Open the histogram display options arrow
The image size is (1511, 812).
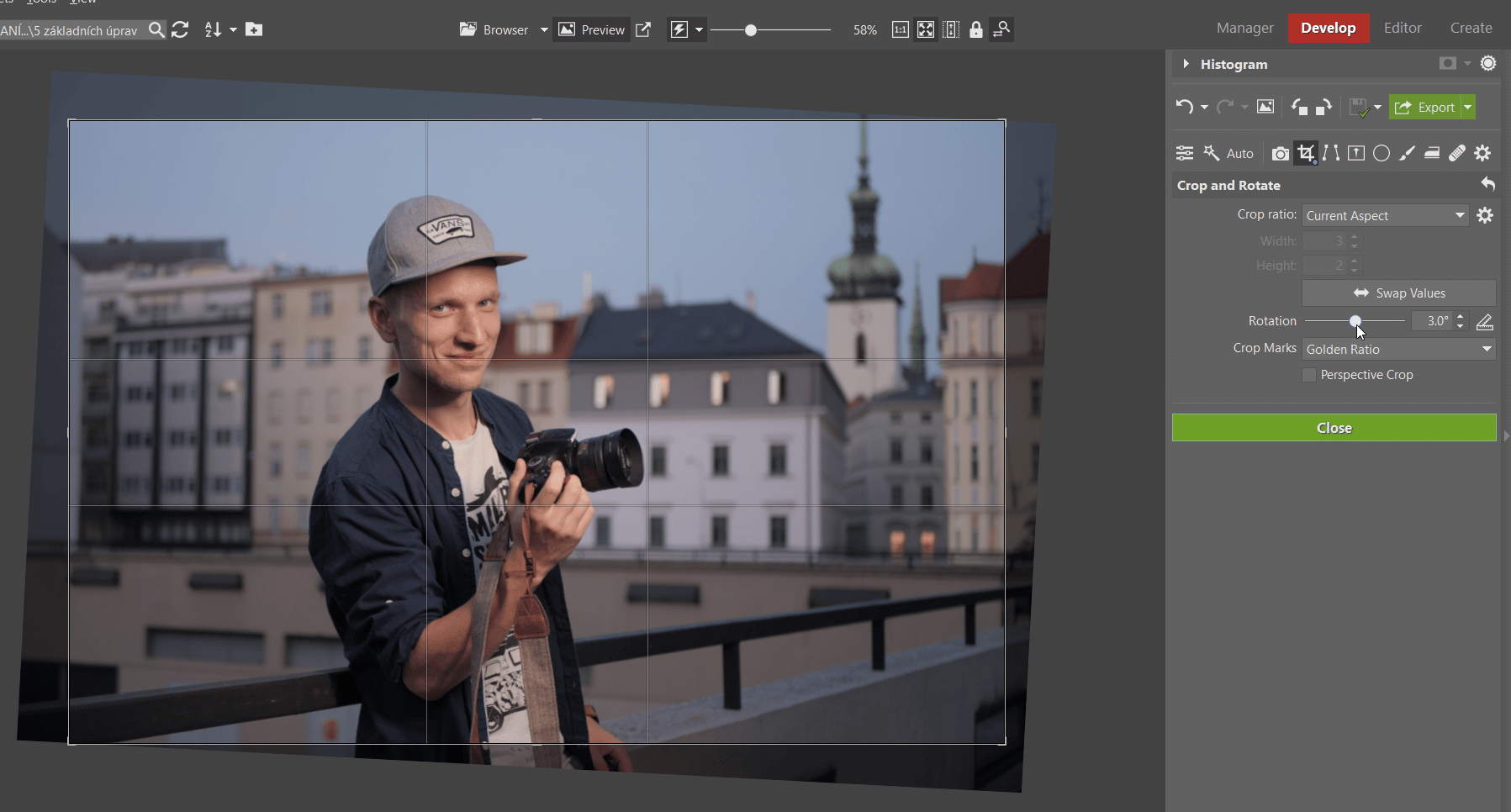1467,63
